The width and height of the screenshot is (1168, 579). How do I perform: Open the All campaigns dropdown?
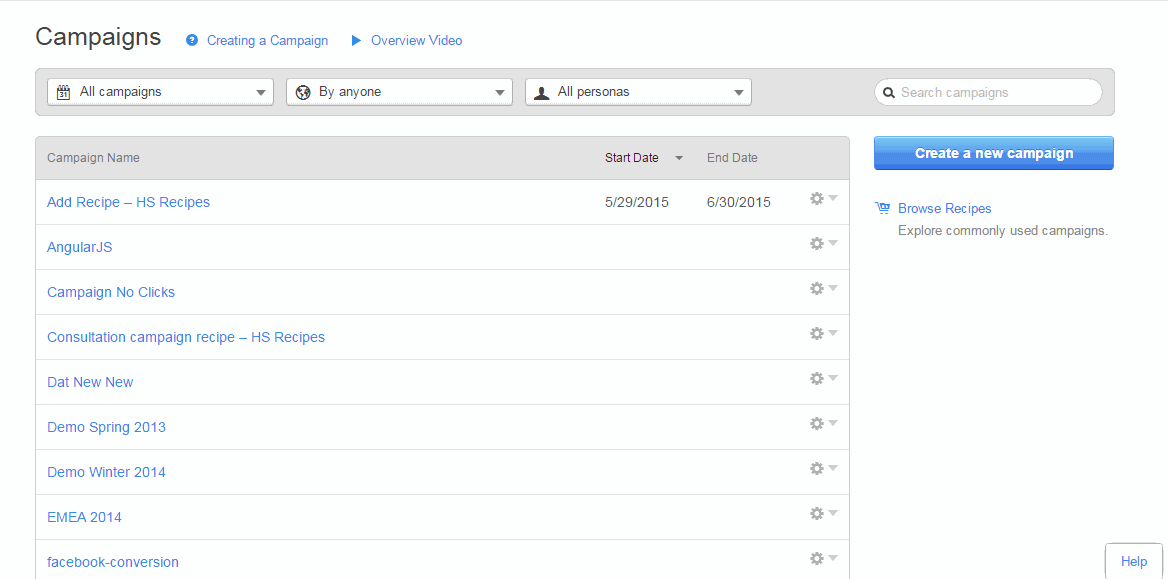pos(160,92)
